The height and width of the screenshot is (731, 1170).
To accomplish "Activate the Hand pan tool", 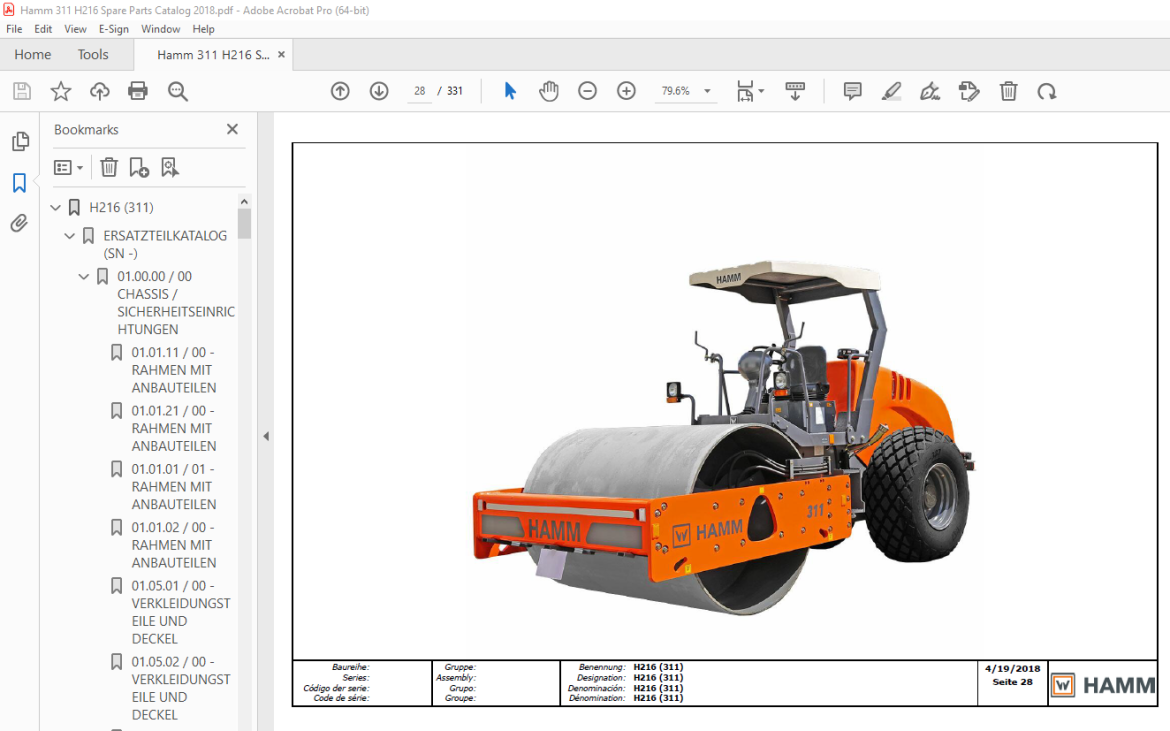I will (548, 91).
